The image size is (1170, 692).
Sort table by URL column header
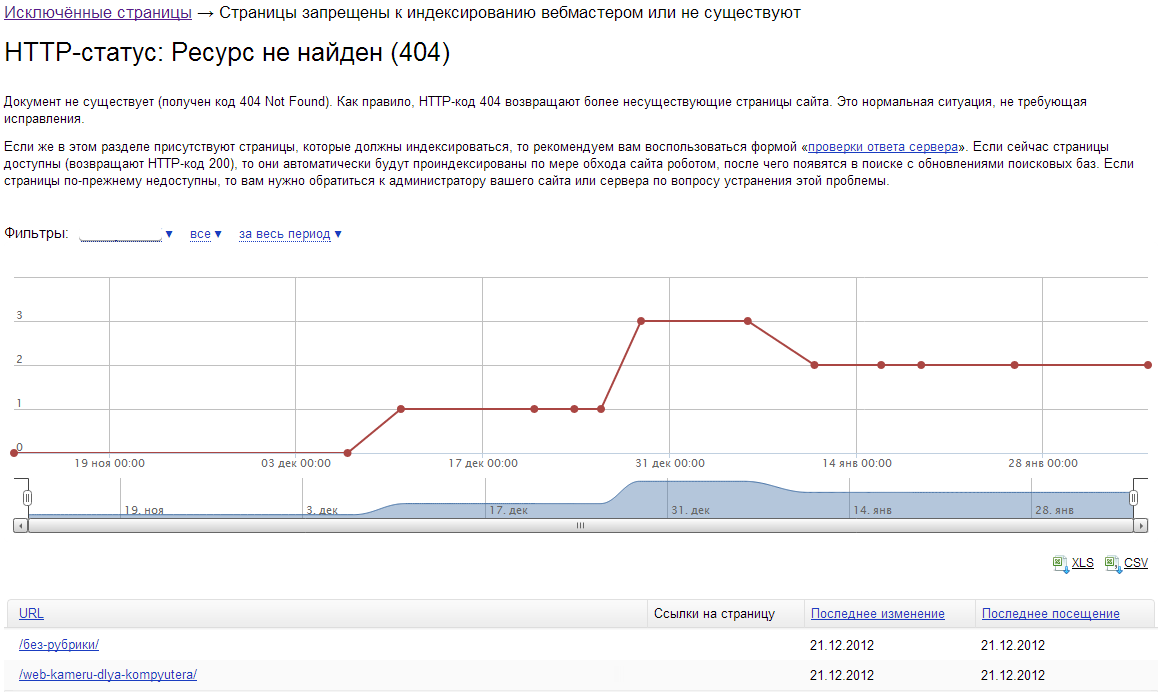coord(31,614)
